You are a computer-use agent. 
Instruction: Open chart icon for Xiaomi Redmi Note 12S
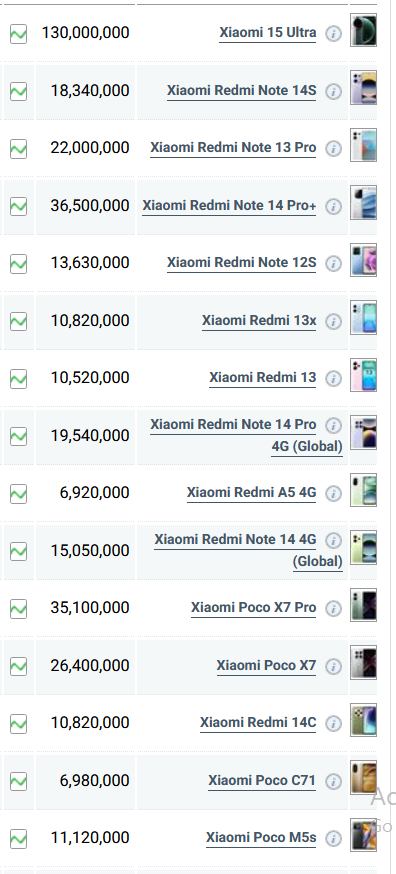tap(18, 263)
